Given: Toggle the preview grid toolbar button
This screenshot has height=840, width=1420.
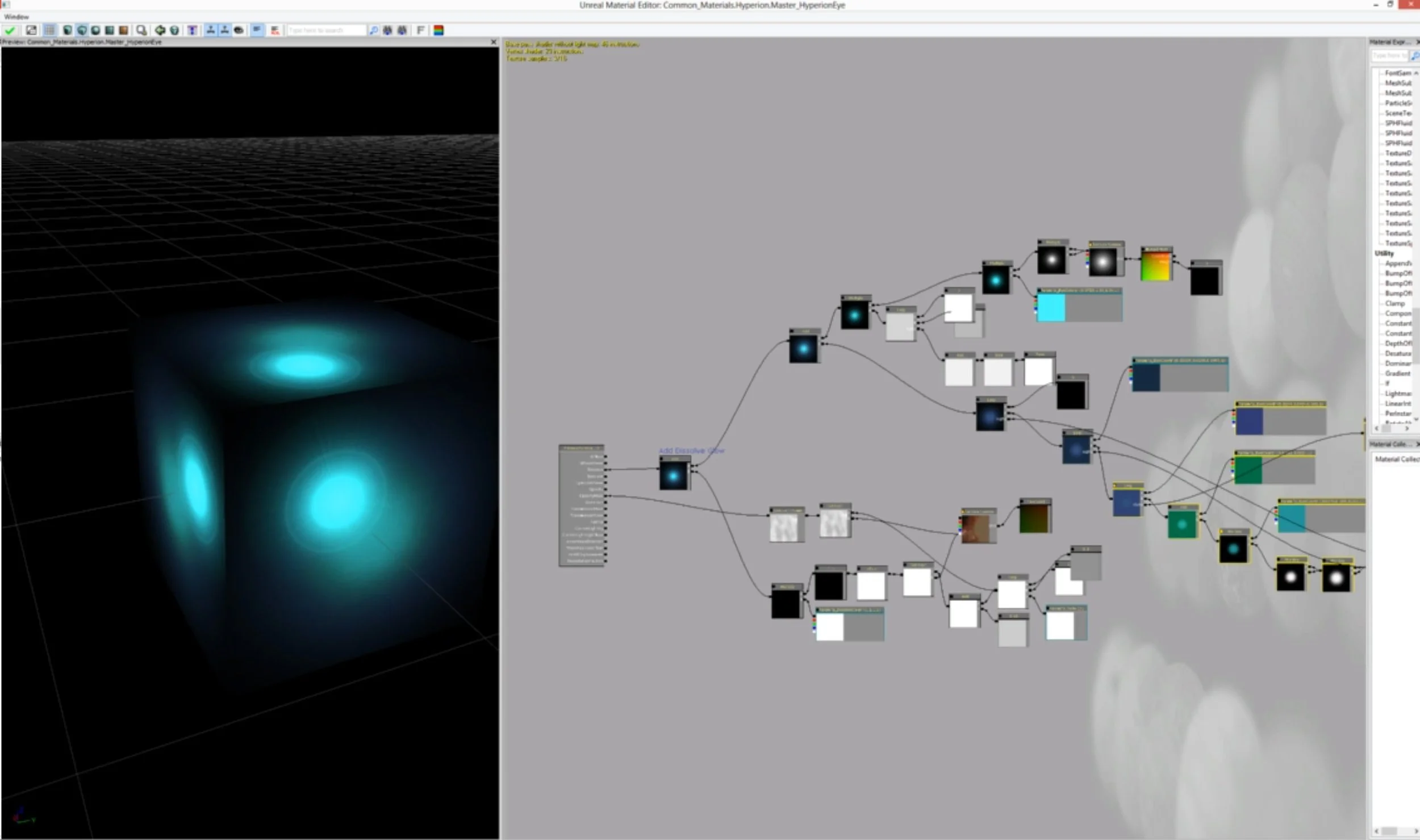Looking at the screenshot, I should pos(49,30).
